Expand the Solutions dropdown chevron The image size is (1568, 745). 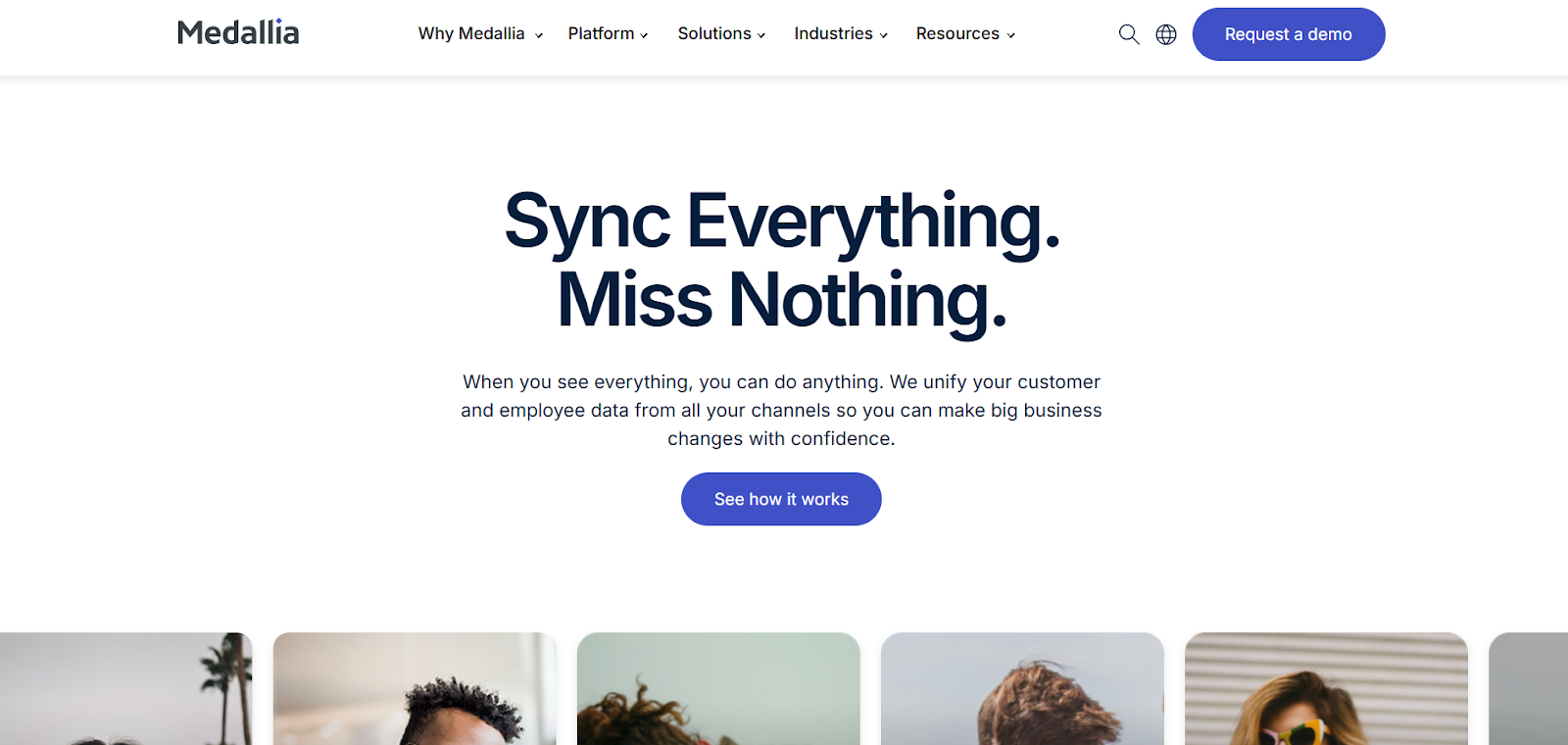click(x=761, y=35)
